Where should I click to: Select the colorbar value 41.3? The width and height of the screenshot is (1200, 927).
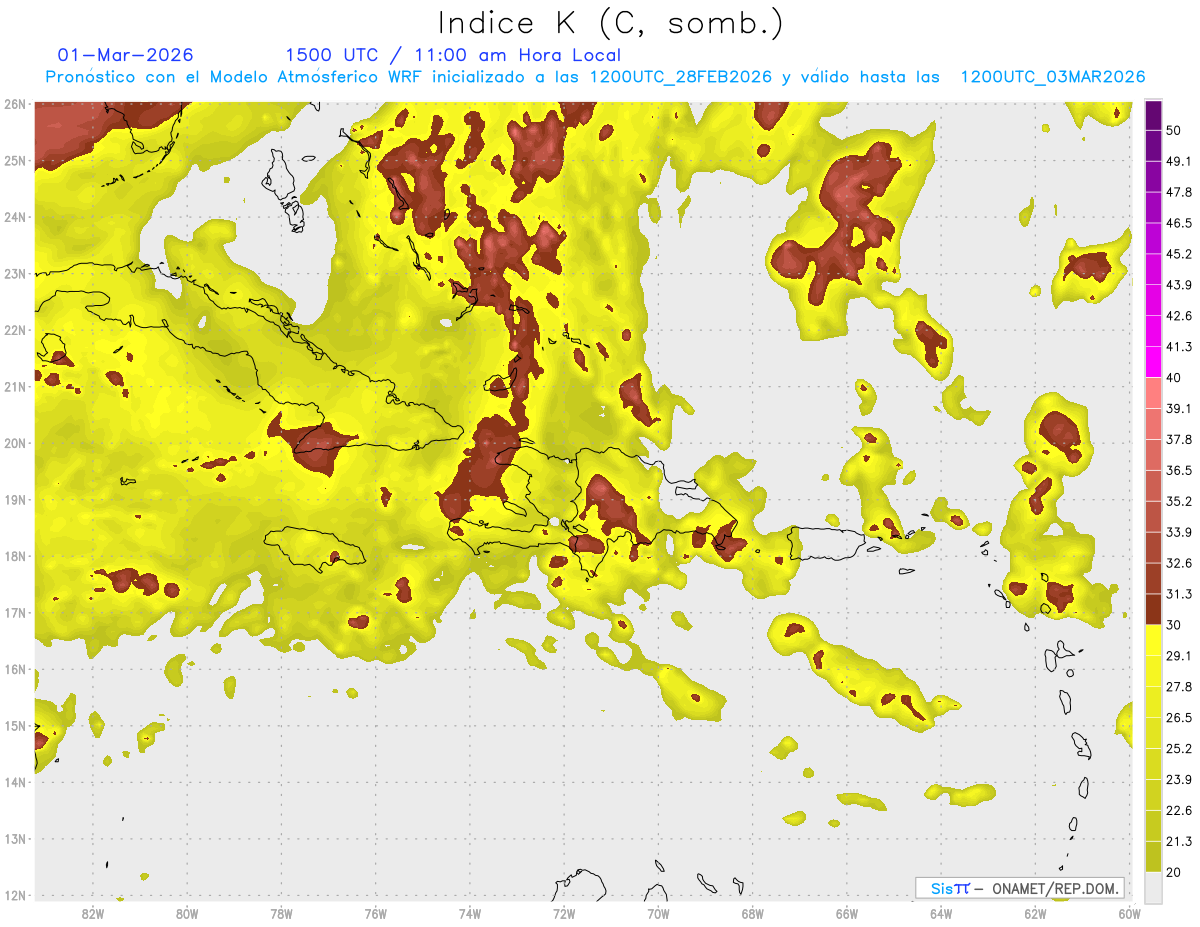(x=1179, y=347)
